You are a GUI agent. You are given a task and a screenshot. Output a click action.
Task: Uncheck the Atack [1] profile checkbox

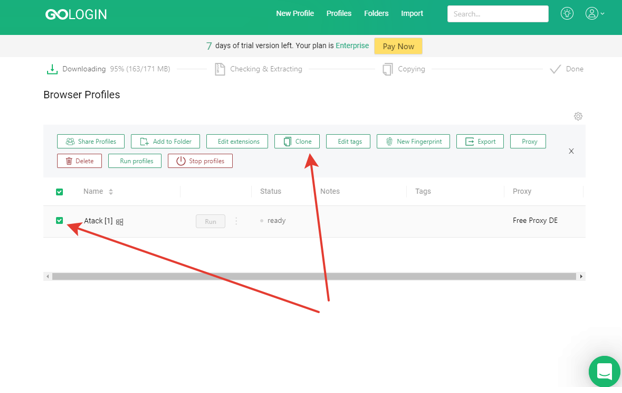click(x=60, y=220)
